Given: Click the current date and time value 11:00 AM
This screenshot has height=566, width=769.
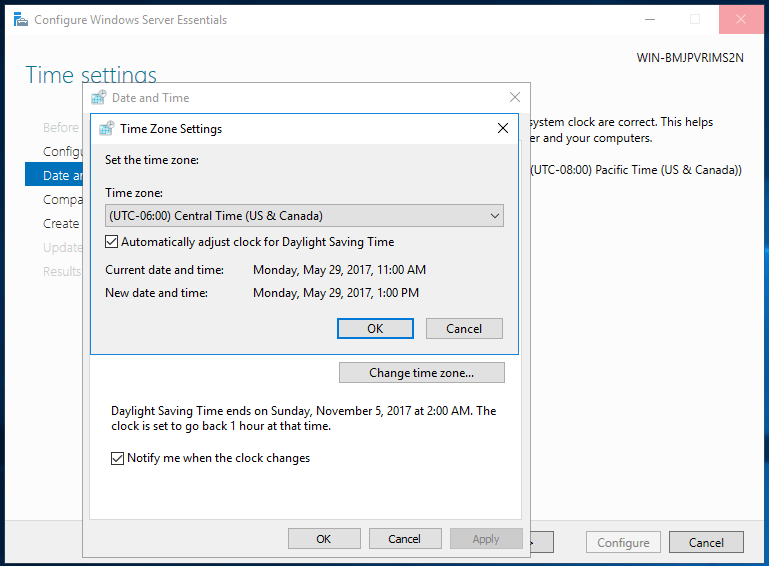Looking at the screenshot, I should point(339,270).
